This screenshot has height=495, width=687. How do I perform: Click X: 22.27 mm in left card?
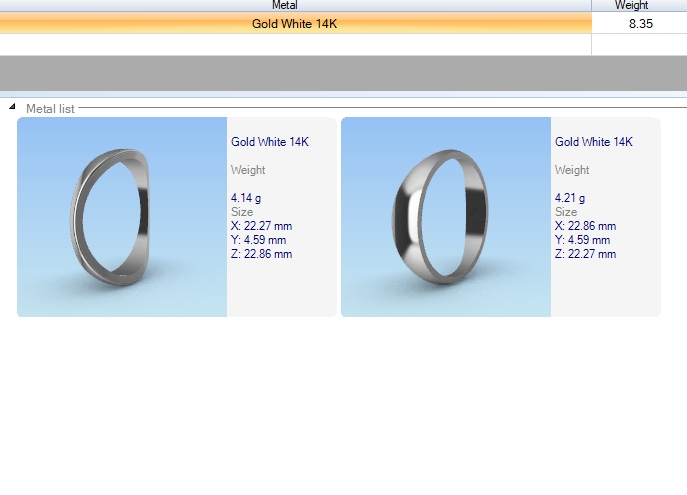pyautogui.click(x=262, y=226)
